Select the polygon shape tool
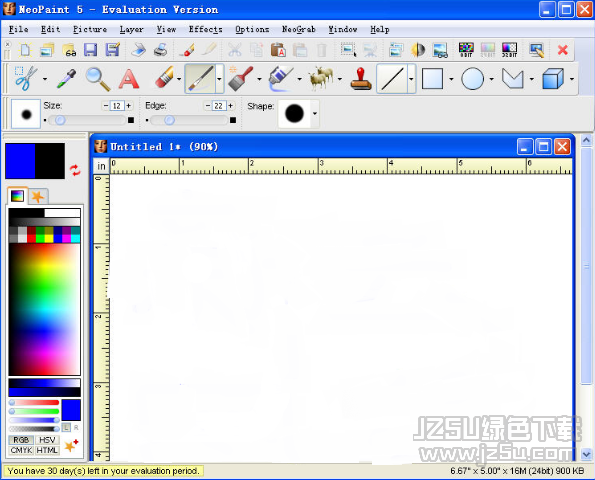The width and height of the screenshot is (595, 480). pos(513,79)
